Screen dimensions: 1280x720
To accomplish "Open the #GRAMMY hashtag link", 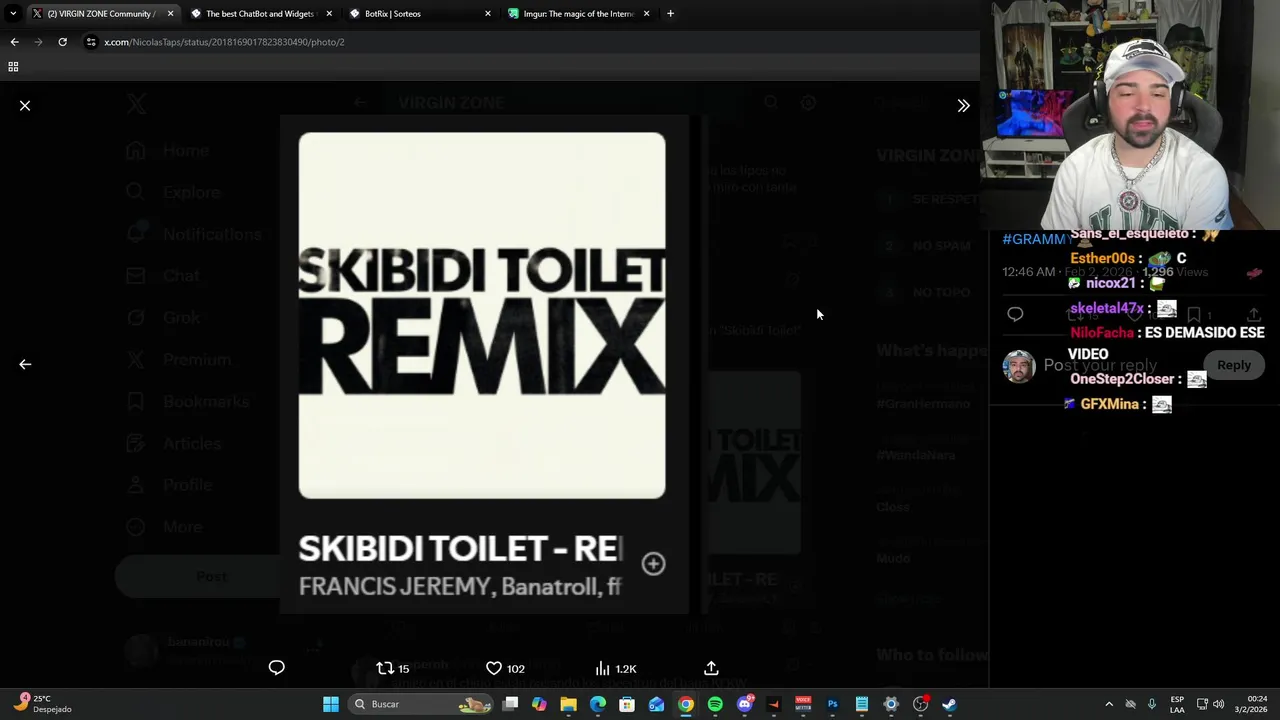I will point(1036,239).
